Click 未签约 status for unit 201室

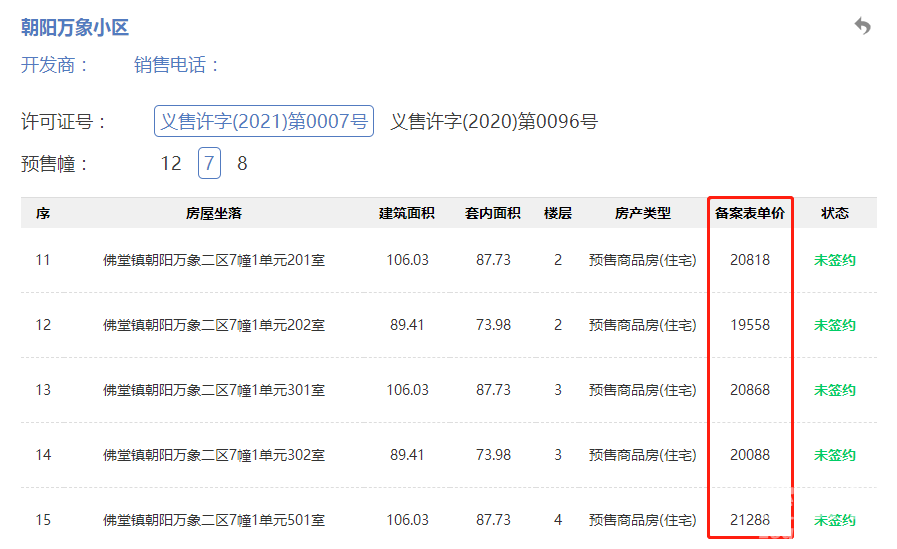[834, 260]
